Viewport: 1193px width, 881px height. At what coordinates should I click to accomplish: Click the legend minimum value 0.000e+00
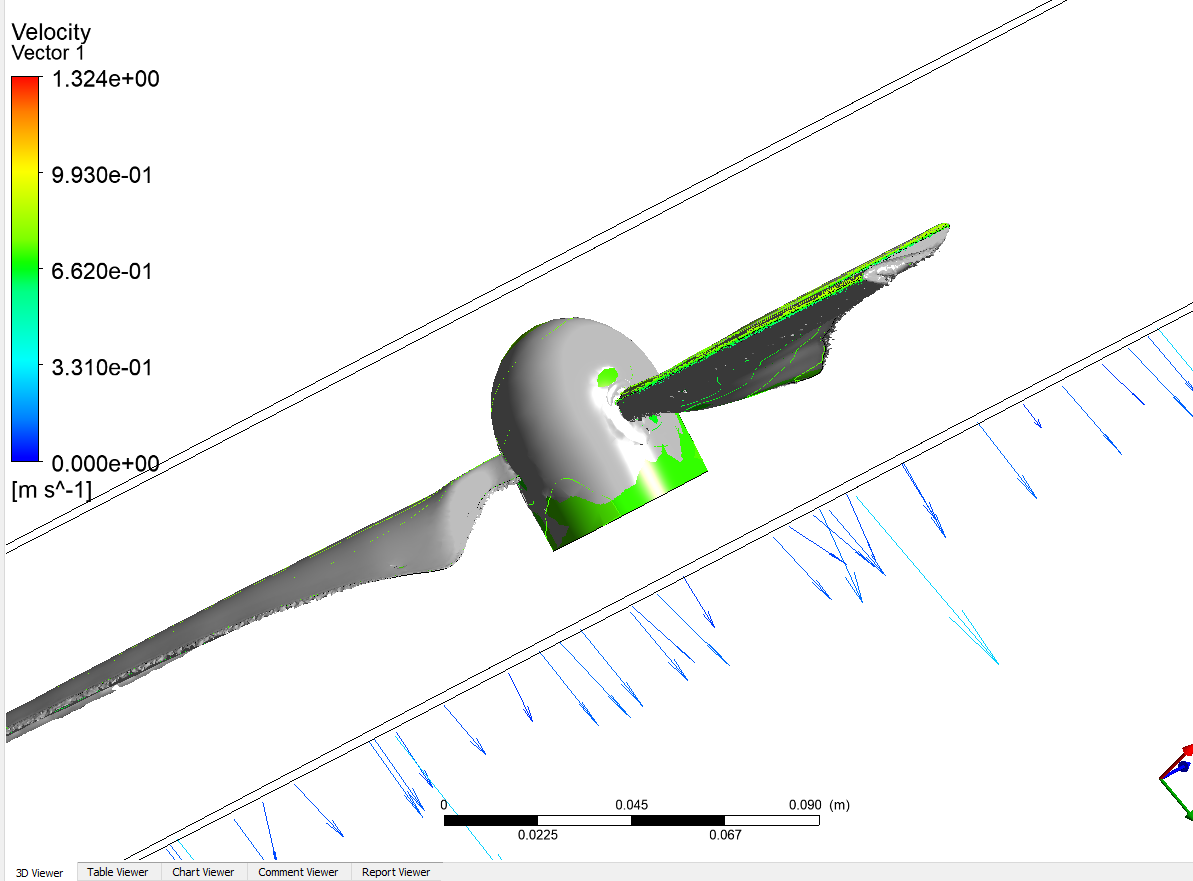(105, 463)
